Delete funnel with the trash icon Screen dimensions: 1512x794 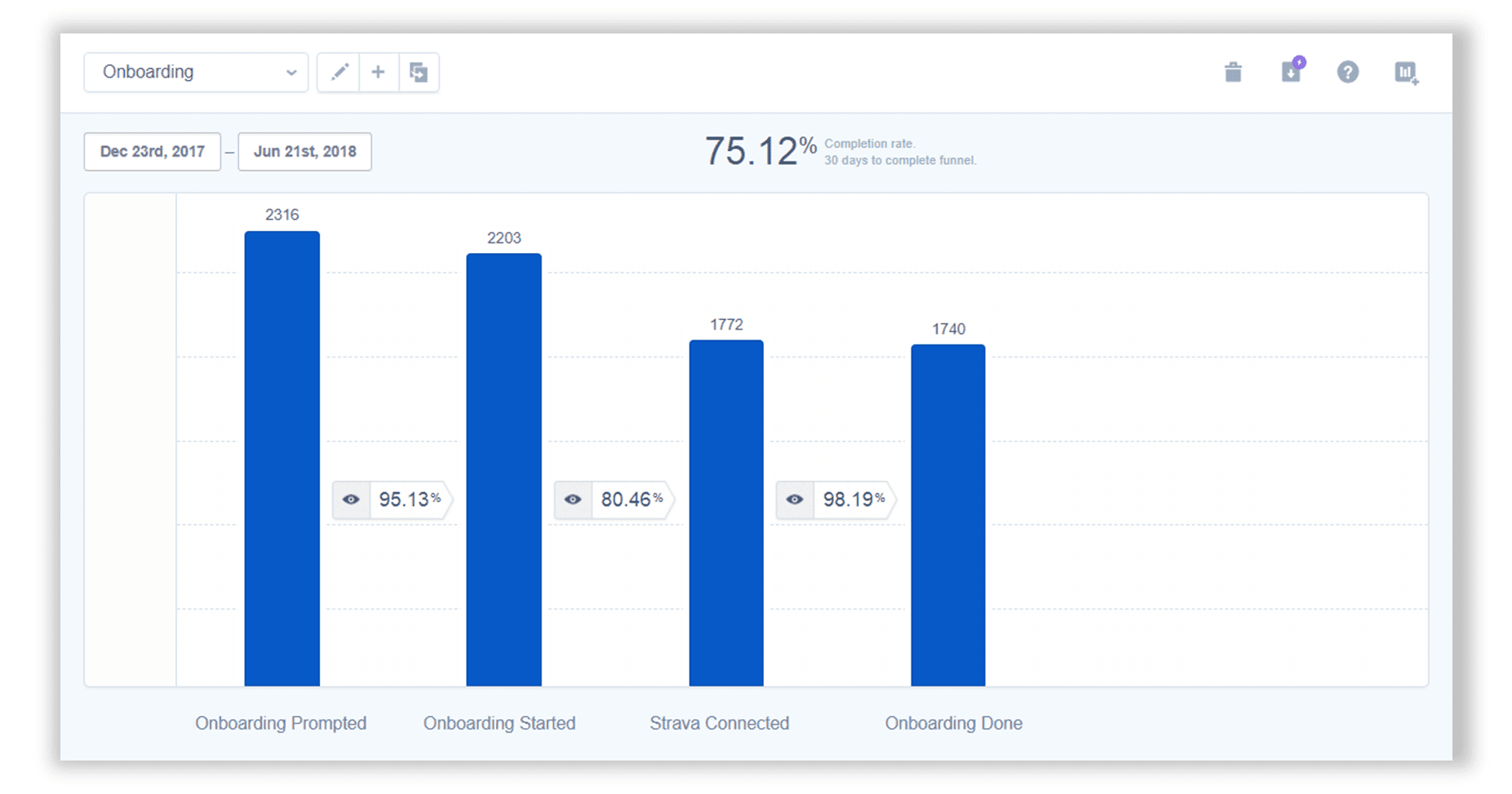[x=1233, y=73]
